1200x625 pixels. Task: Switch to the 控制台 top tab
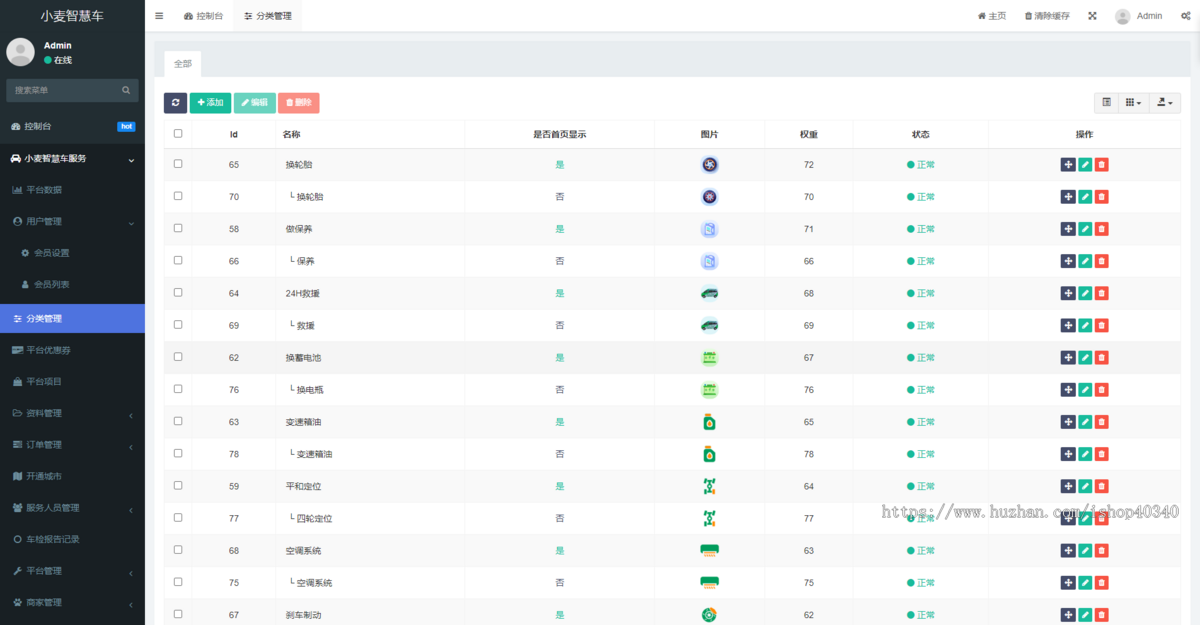click(204, 16)
